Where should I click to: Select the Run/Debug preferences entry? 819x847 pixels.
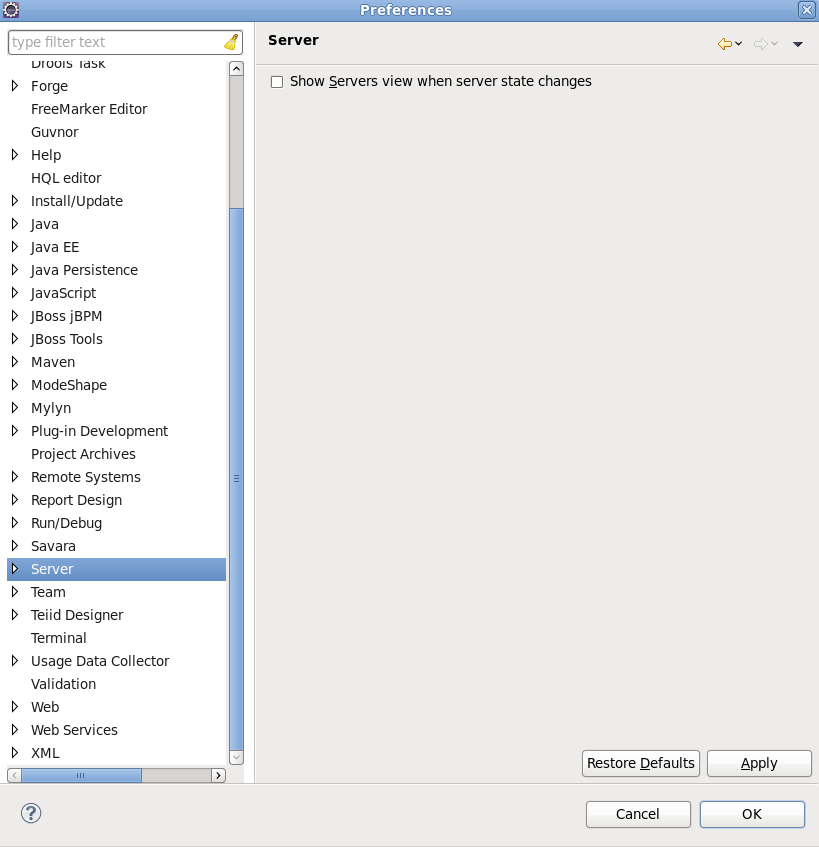click(66, 523)
